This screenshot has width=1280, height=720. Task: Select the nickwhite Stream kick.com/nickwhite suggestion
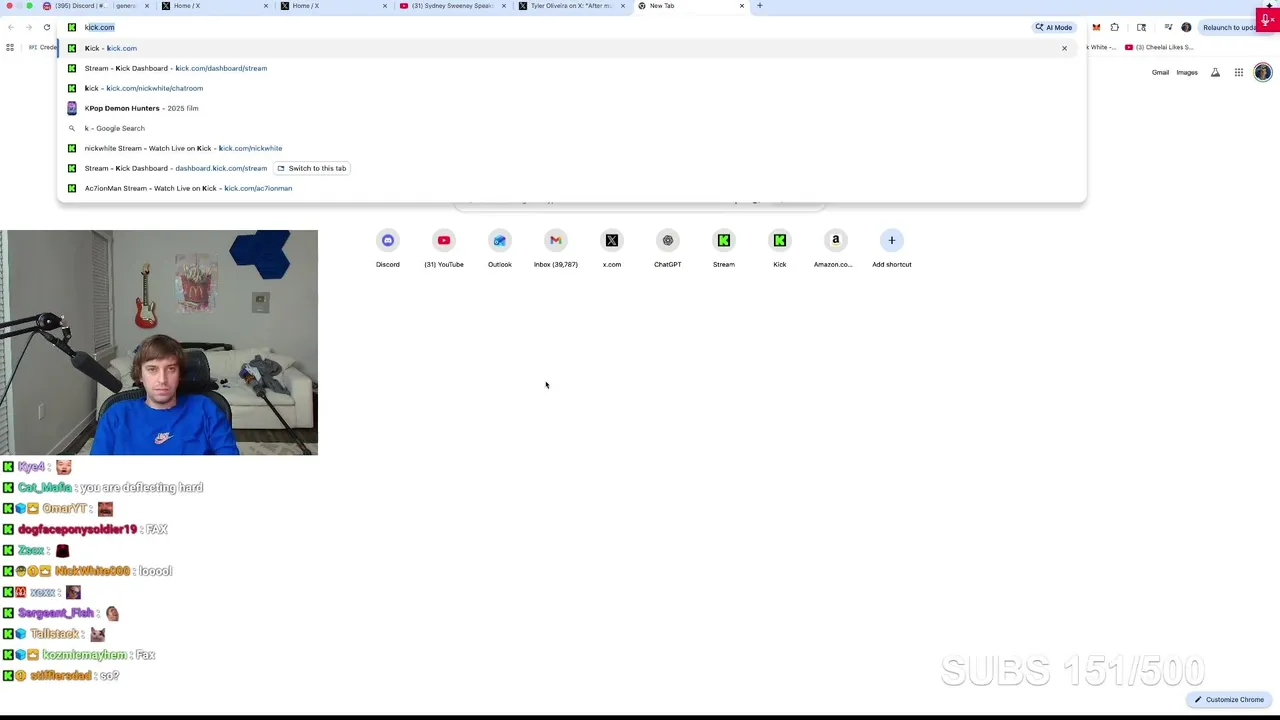[571, 148]
